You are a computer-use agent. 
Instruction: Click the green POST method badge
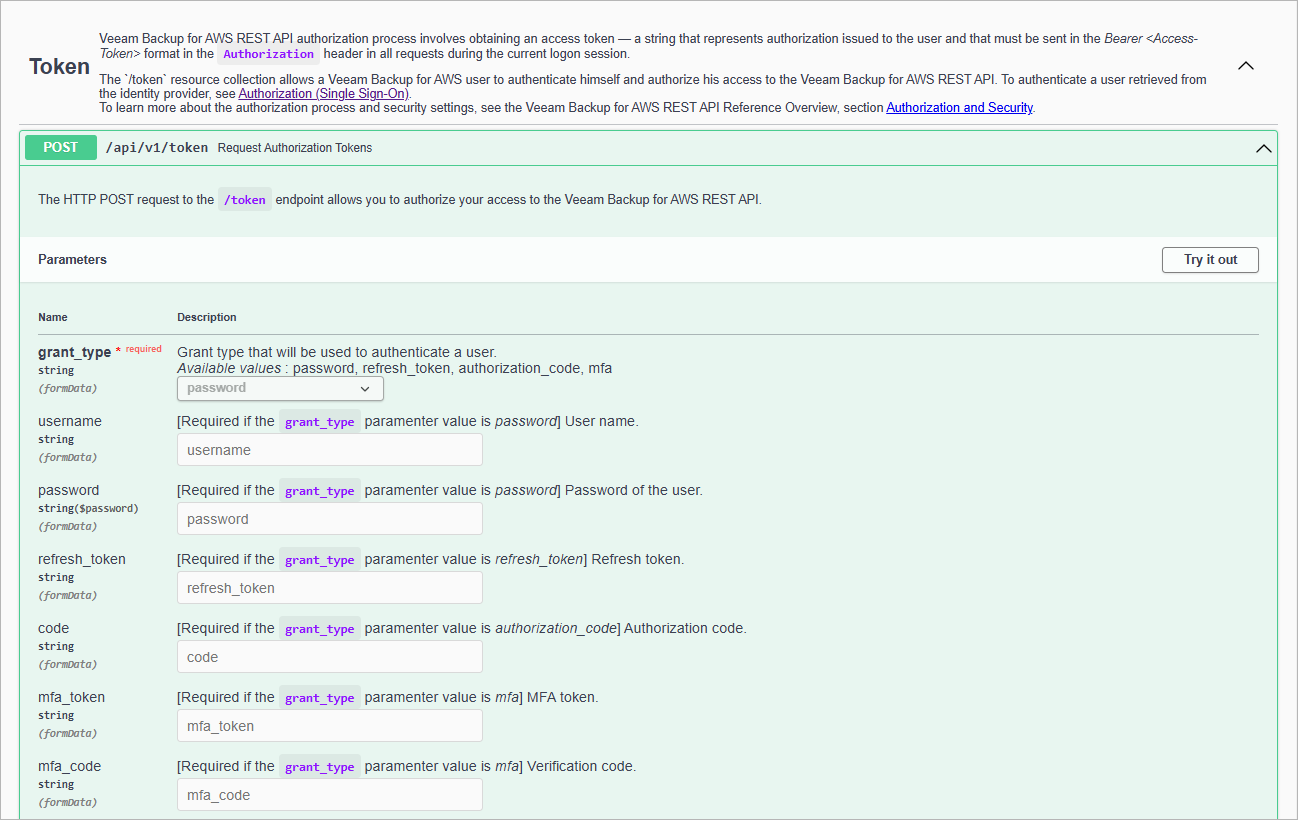click(x=60, y=147)
